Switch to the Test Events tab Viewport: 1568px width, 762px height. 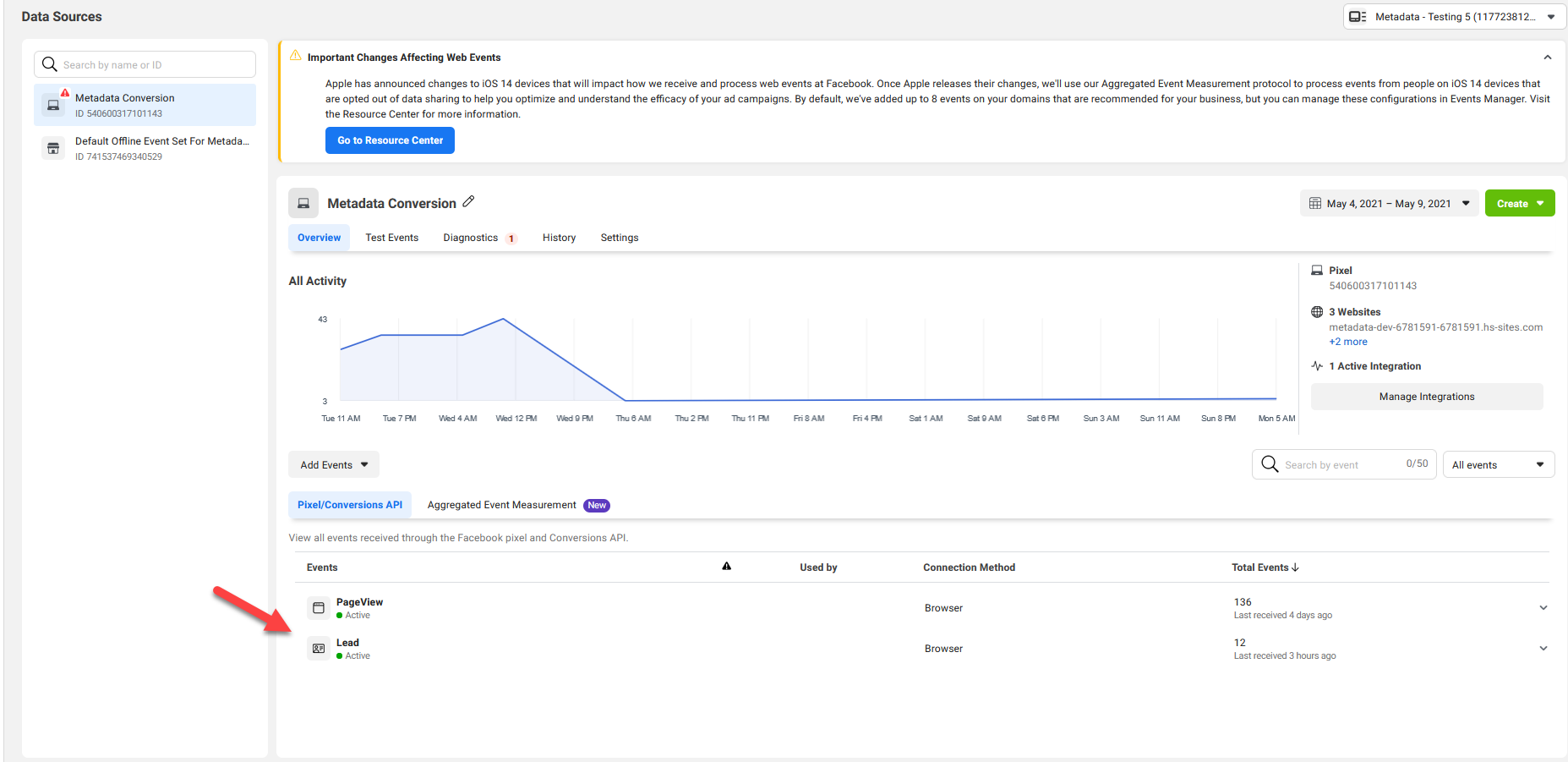click(x=391, y=238)
